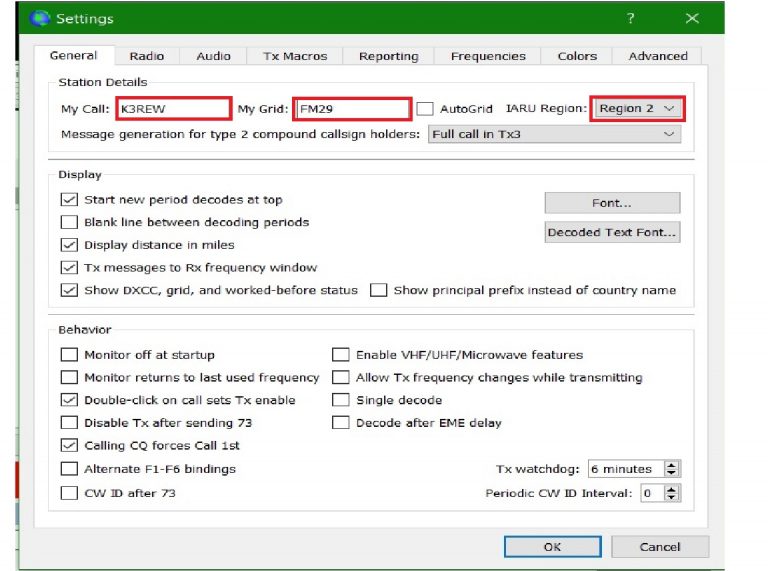This screenshot has width=768, height=571.
Task: Click the help question mark icon
Action: 630,18
